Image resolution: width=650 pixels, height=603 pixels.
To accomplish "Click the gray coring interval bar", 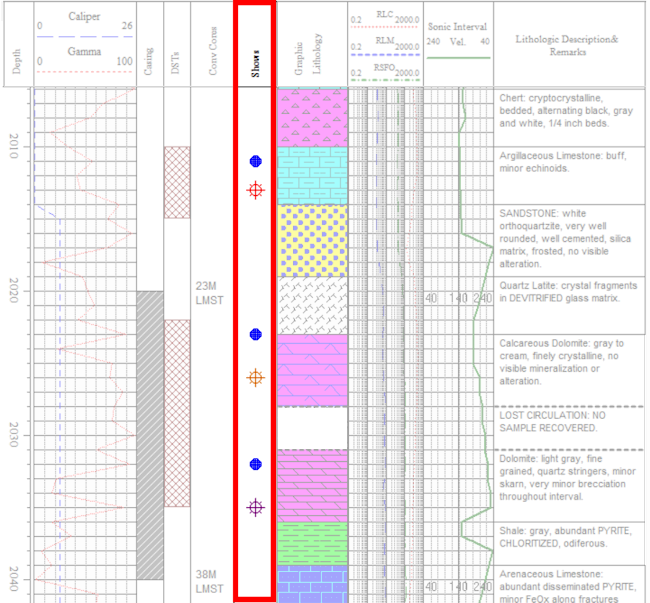I will tap(149, 435).
